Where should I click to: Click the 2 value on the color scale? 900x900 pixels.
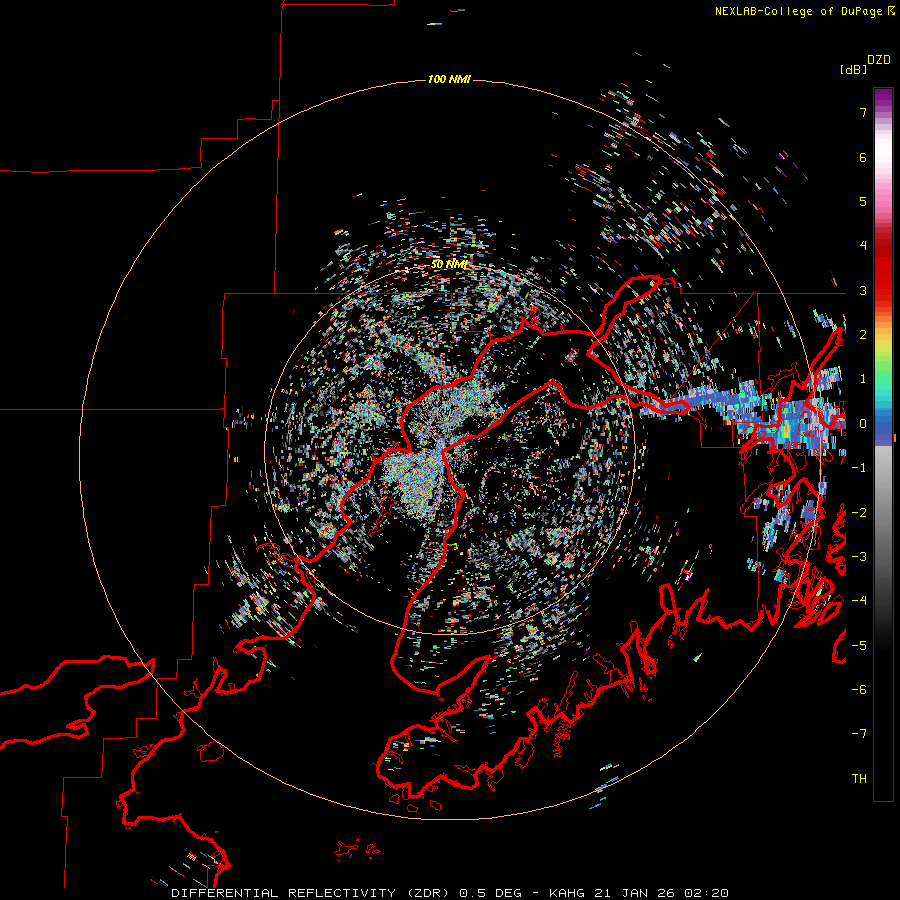coord(863,335)
